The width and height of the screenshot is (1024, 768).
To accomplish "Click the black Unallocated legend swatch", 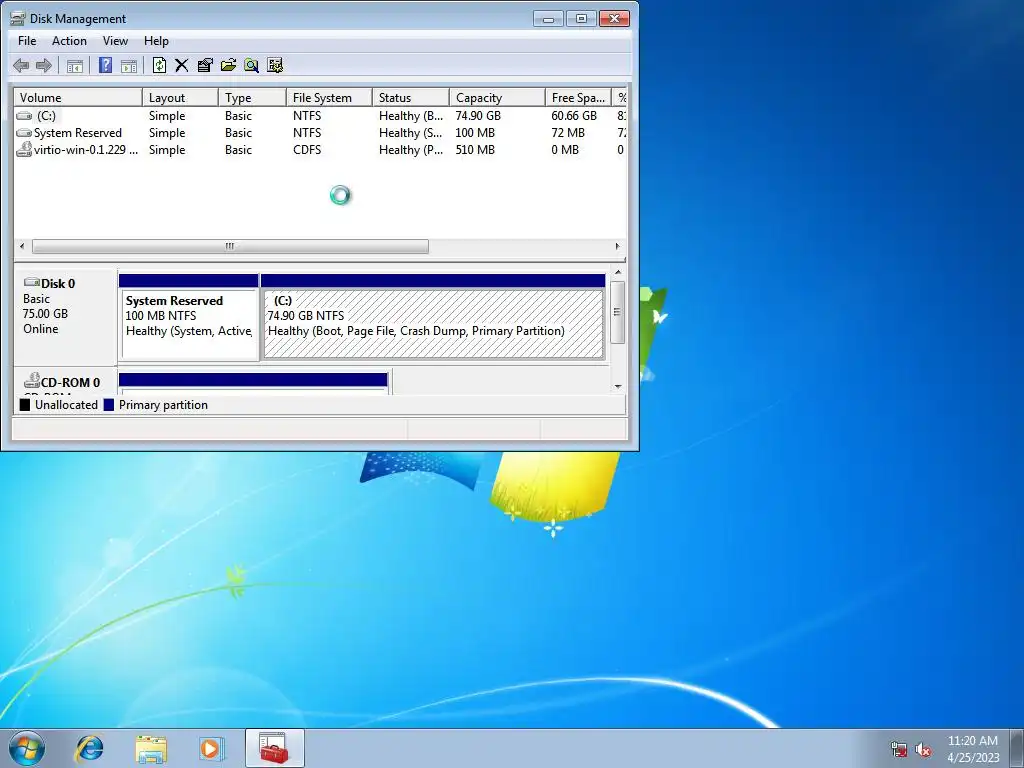I will pos(25,405).
